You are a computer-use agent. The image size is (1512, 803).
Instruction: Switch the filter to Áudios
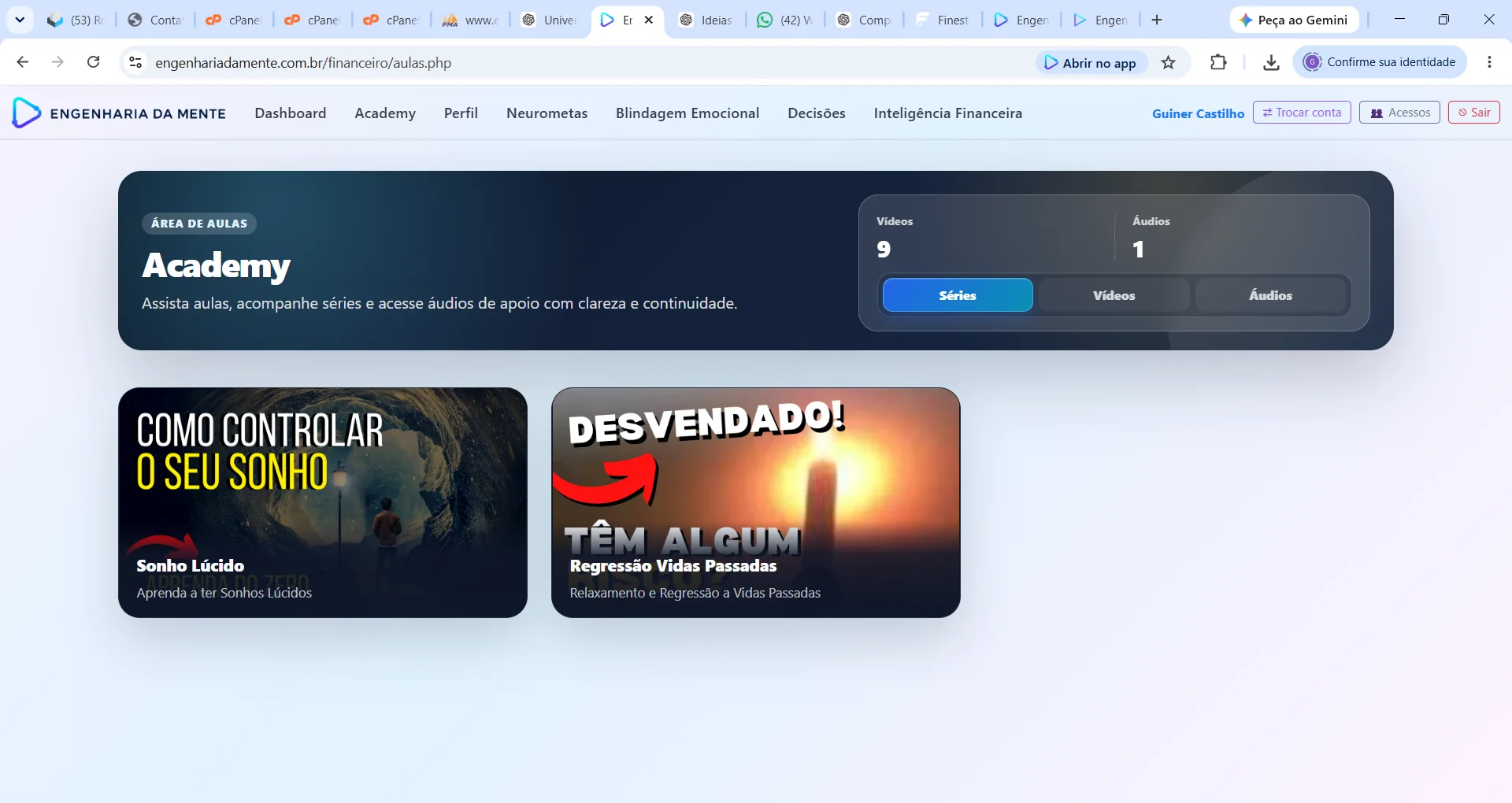1270,295
